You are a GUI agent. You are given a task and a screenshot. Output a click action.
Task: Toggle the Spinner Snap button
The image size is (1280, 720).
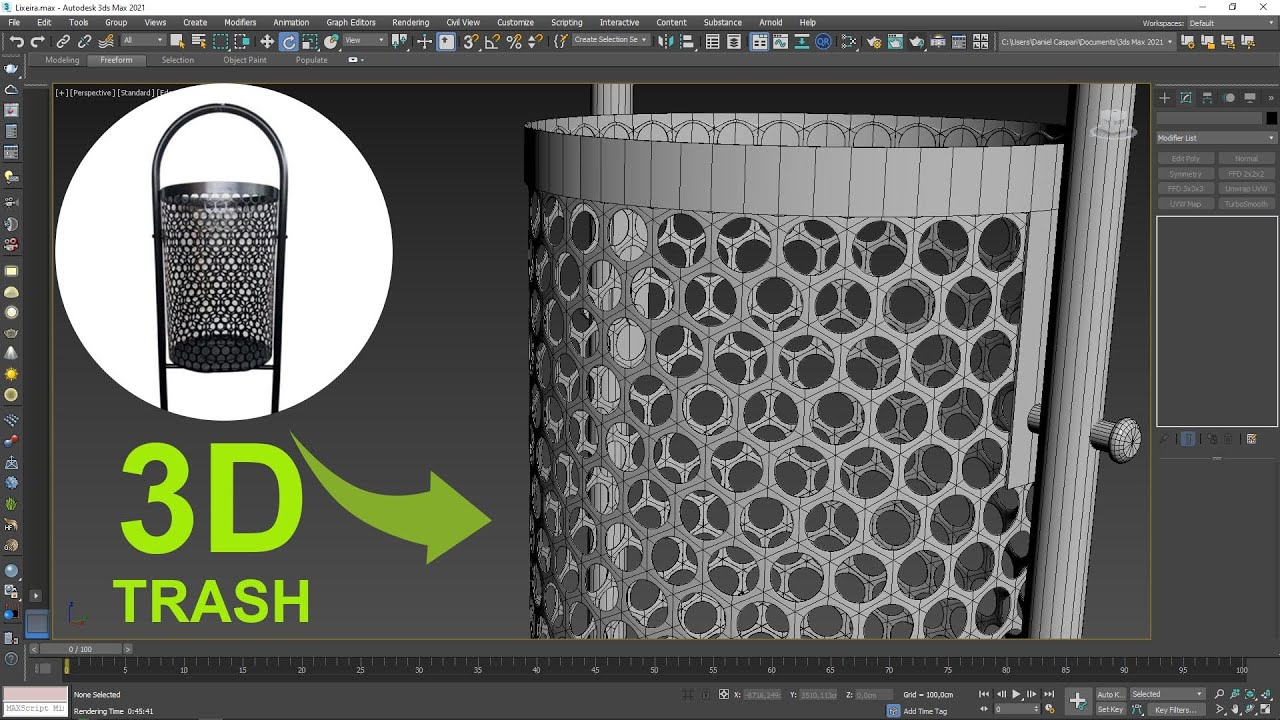pyautogui.click(x=536, y=41)
